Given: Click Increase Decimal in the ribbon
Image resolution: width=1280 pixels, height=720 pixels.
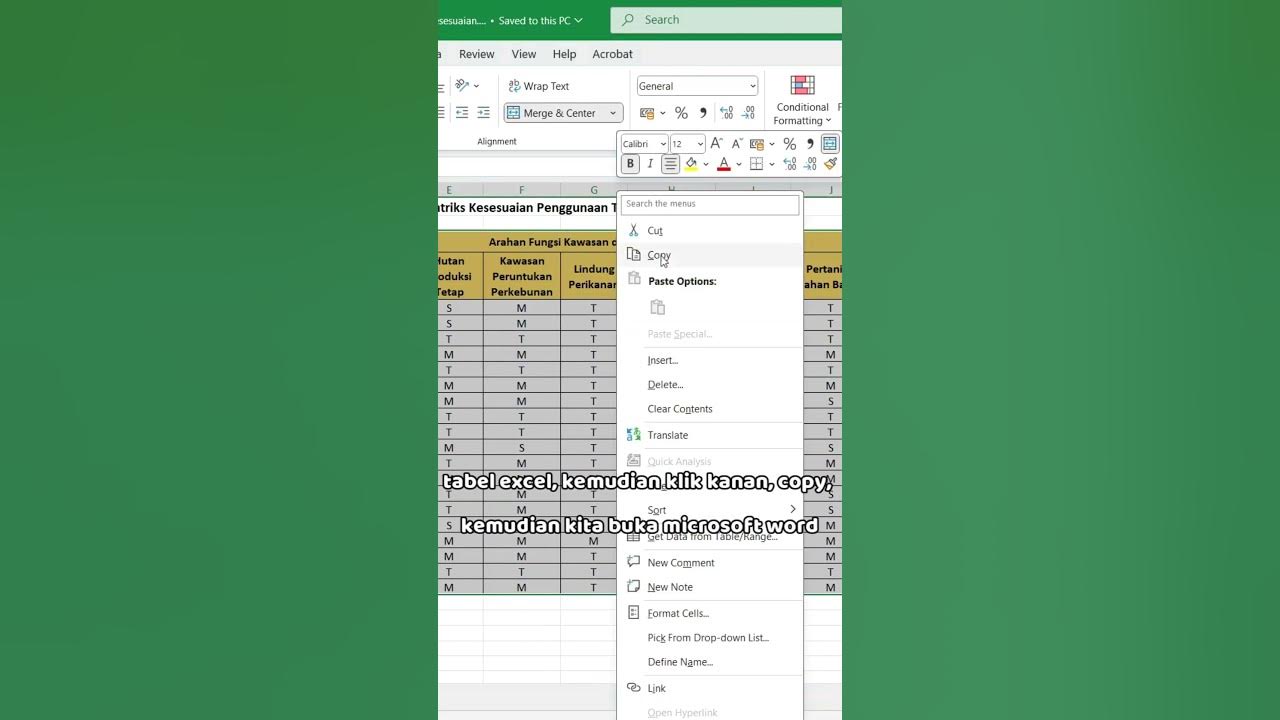Looking at the screenshot, I should pyautogui.click(x=726, y=113).
